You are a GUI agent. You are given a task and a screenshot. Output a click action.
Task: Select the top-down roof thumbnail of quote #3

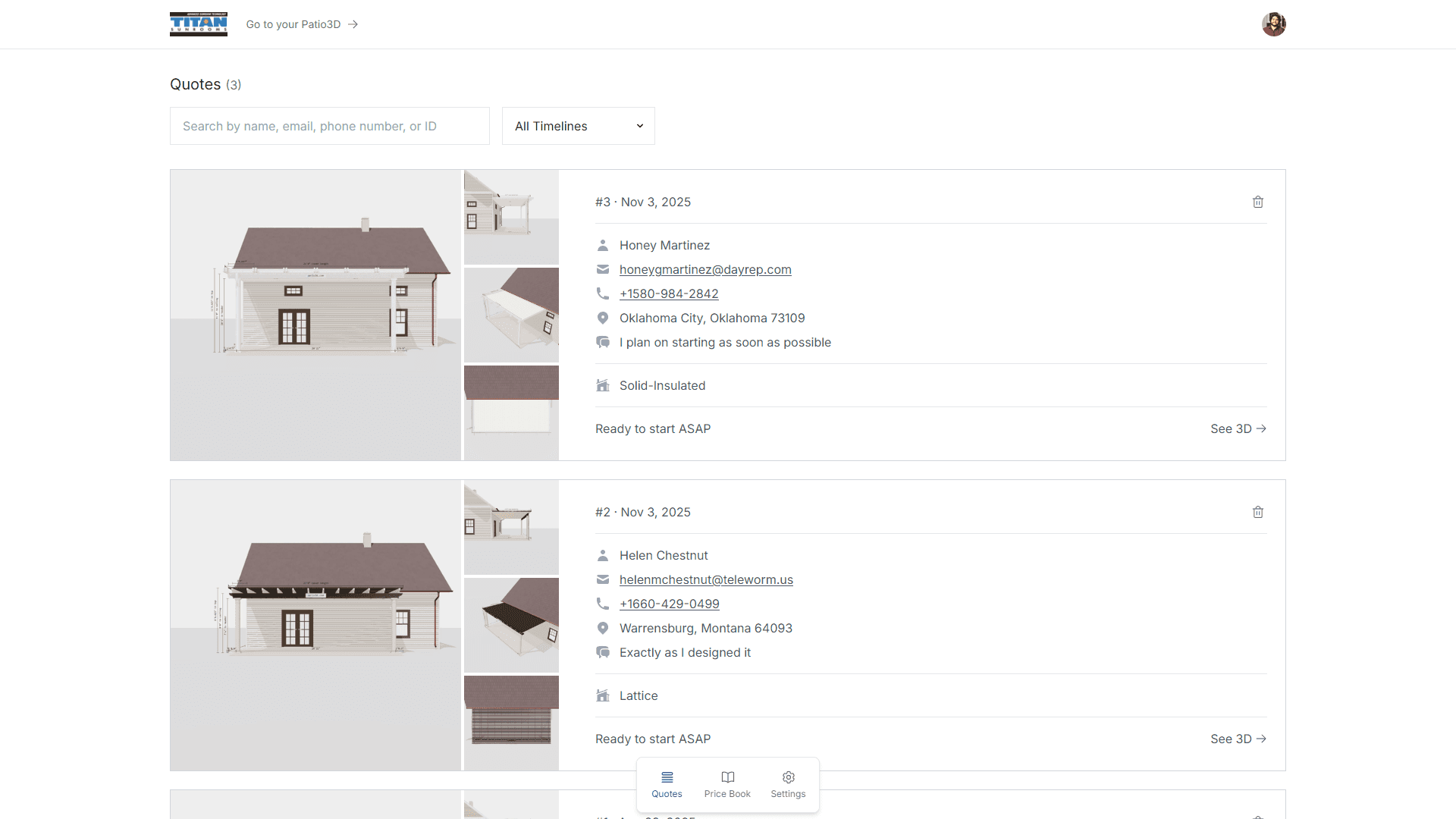pyautogui.click(x=511, y=413)
